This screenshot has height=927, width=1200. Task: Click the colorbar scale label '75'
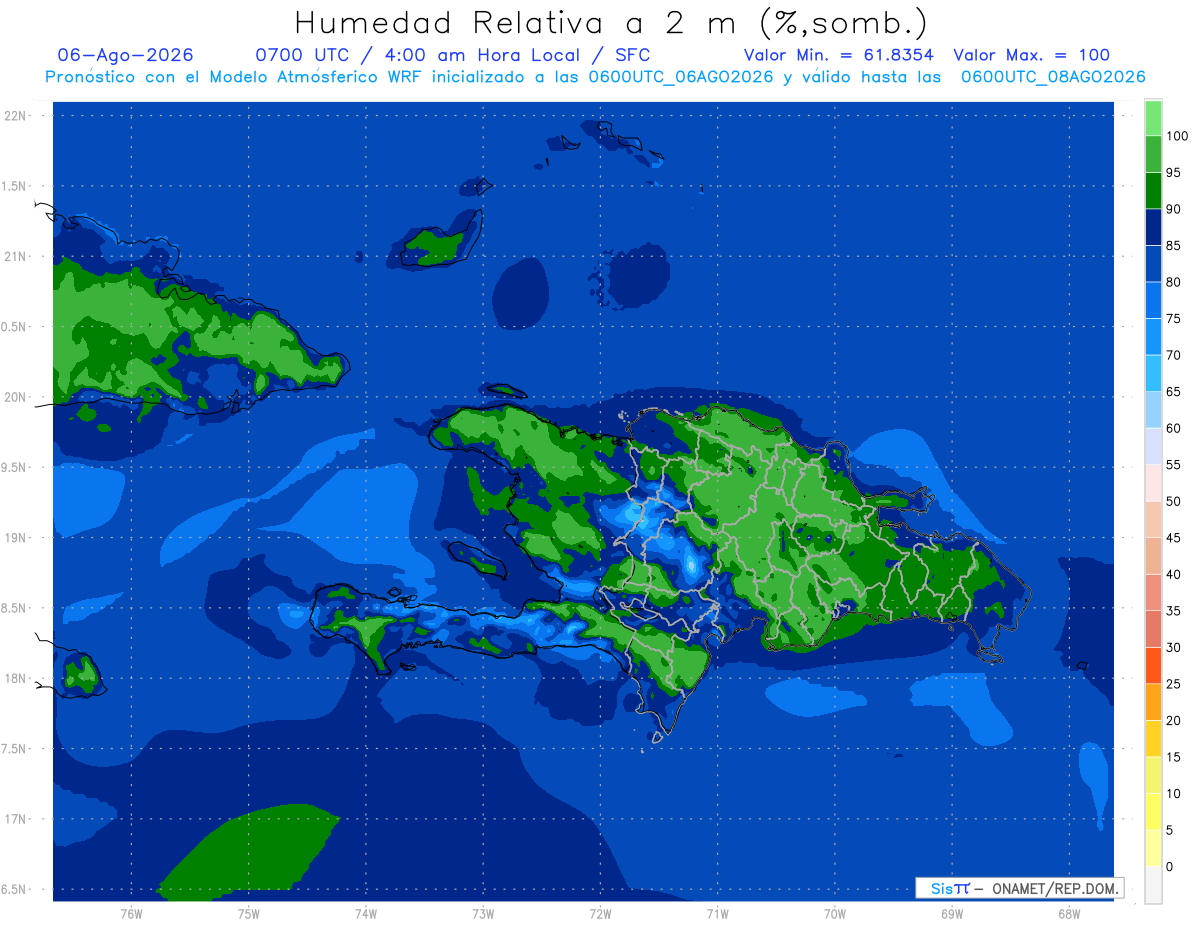click(1173, 319)
